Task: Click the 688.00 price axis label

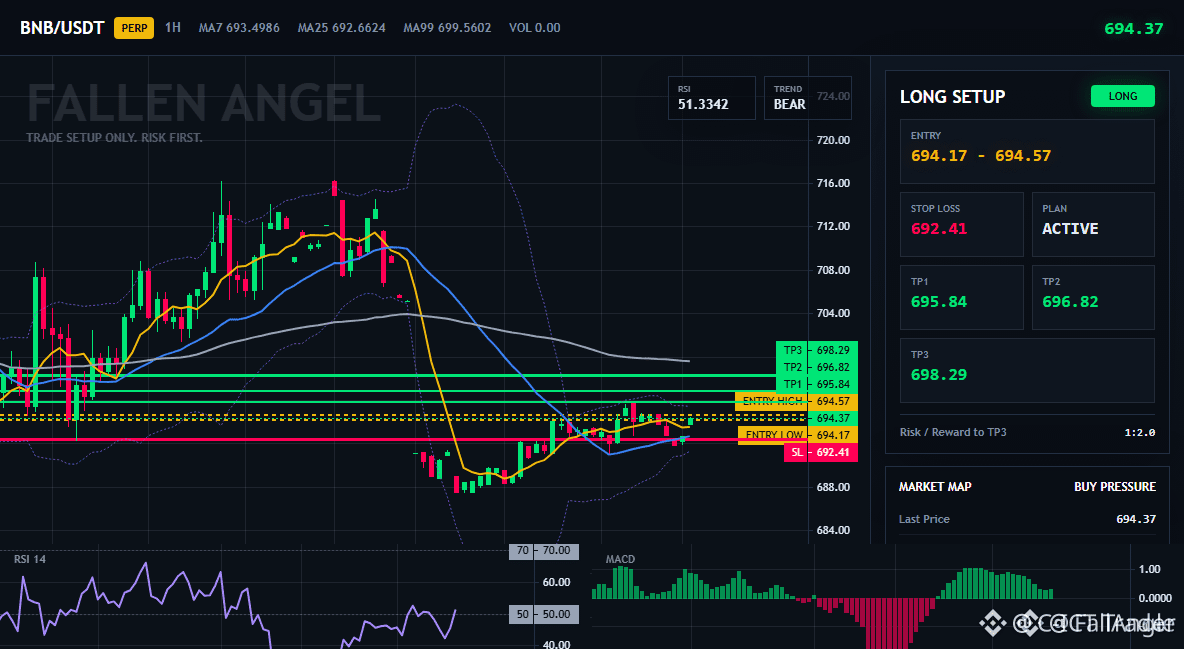Action: pos(833,487)
